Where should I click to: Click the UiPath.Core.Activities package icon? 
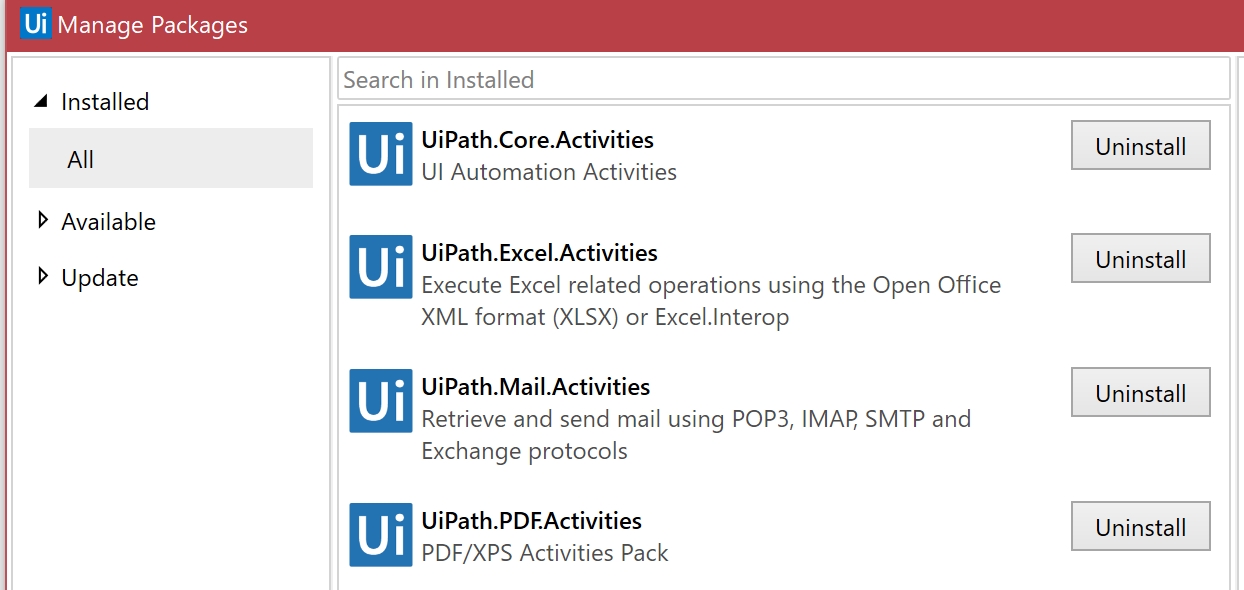tap(381, 154)
